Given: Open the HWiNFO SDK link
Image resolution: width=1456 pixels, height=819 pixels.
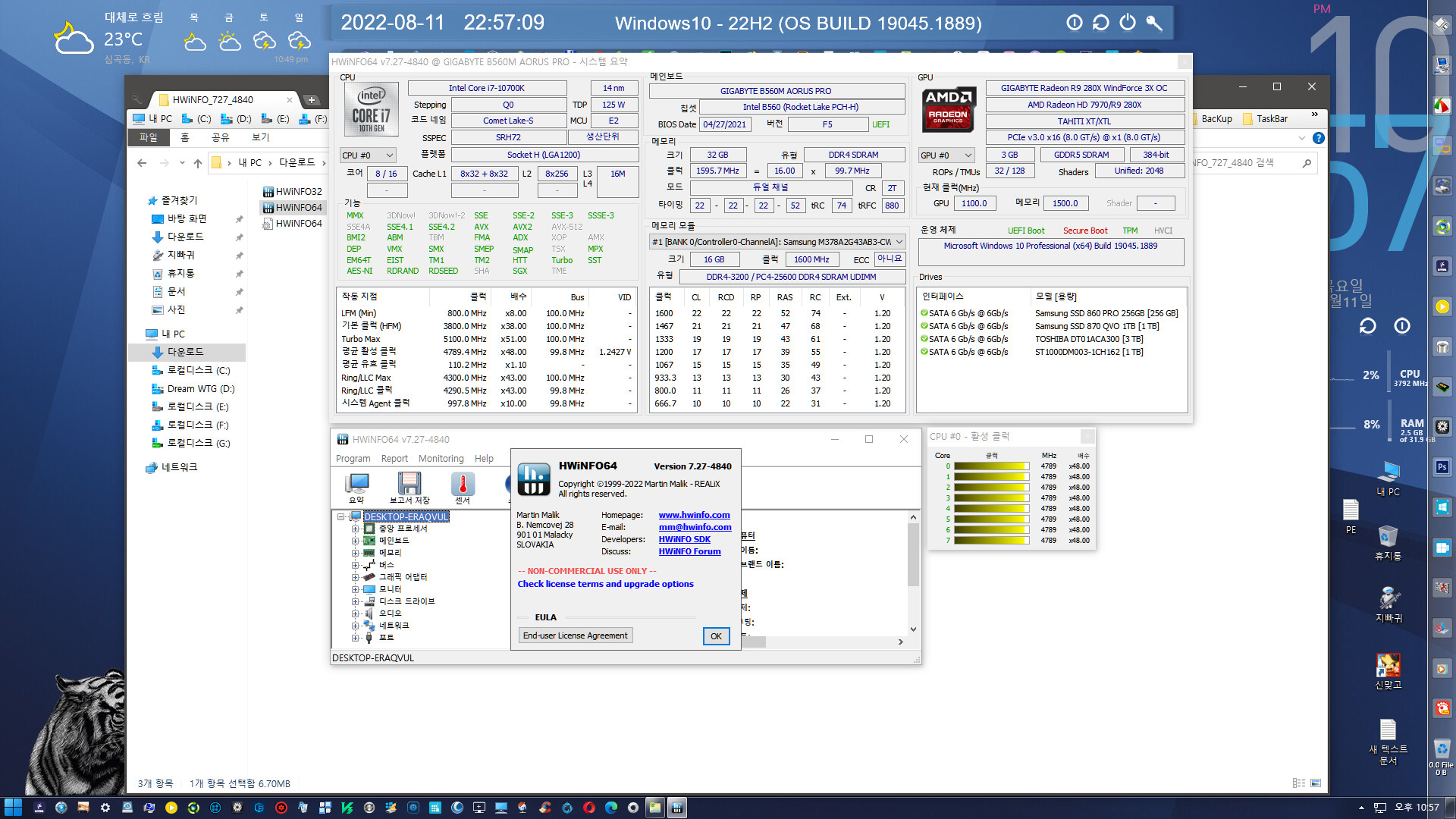Looking at the screenshot, I should click(x=684, y=539).
